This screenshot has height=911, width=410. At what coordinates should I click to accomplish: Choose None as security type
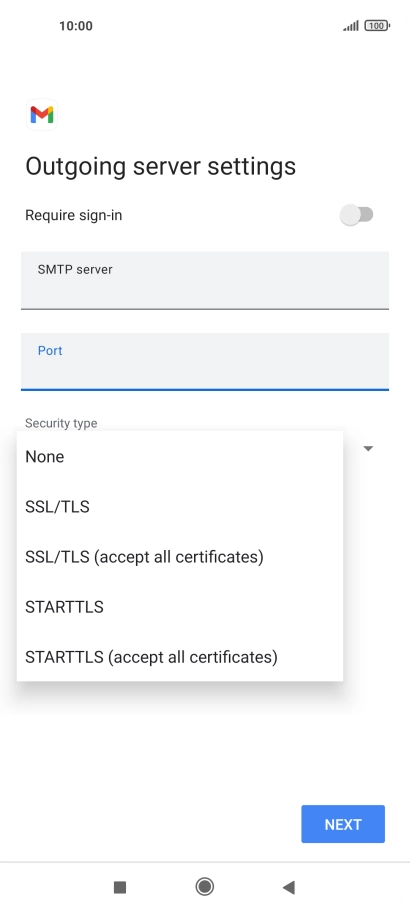click(x=180, y=457)
